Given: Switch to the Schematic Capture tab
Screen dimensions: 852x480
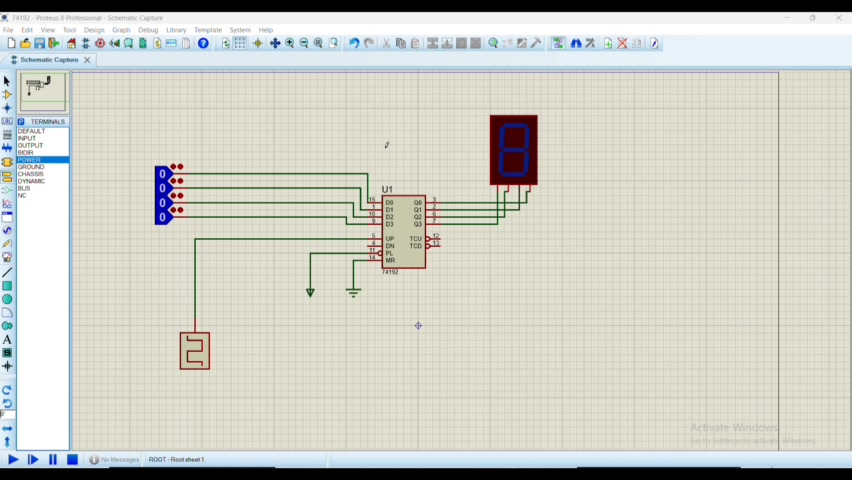Looking at the screenshot, I should (x=49, y=60).
